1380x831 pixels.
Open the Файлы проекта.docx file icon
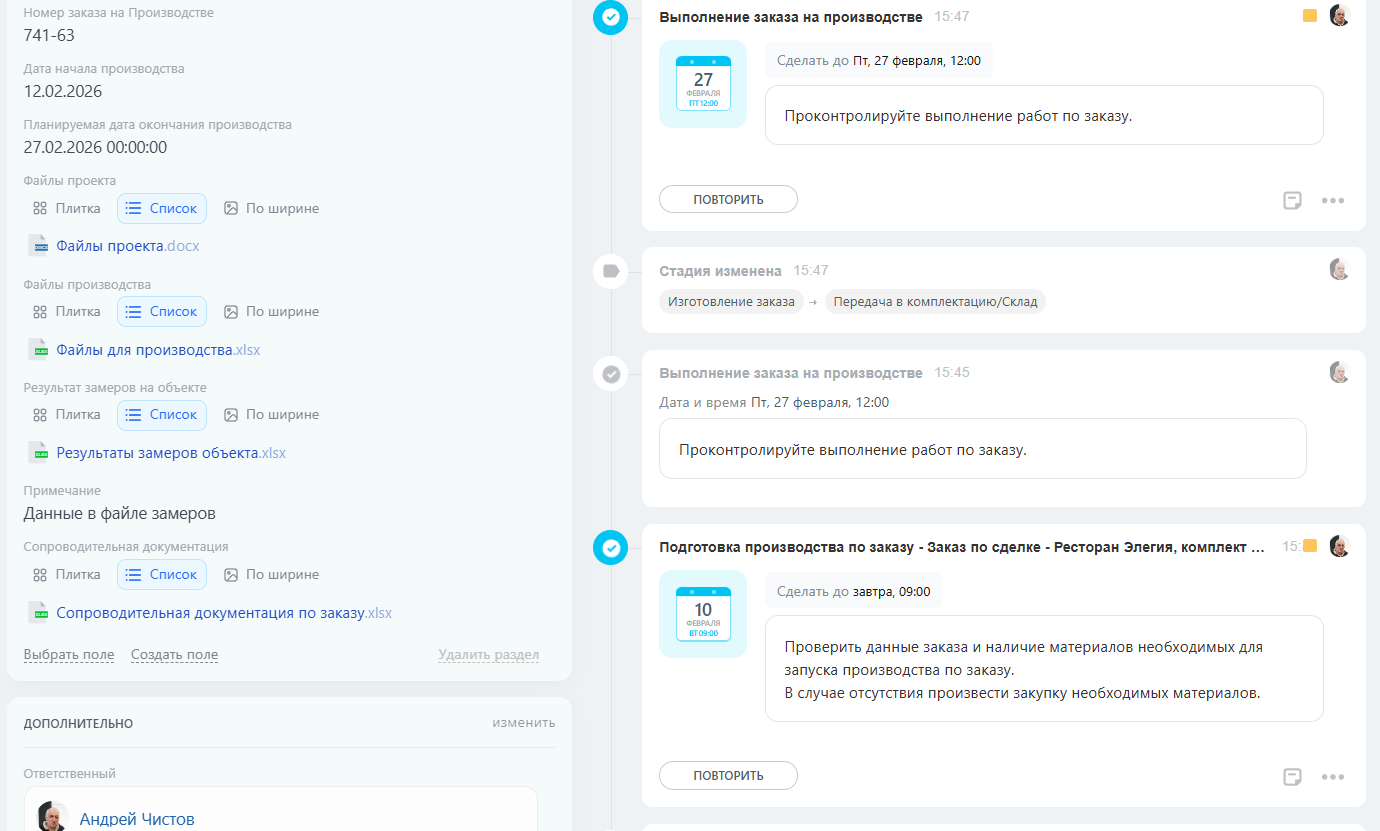(39, 246)
